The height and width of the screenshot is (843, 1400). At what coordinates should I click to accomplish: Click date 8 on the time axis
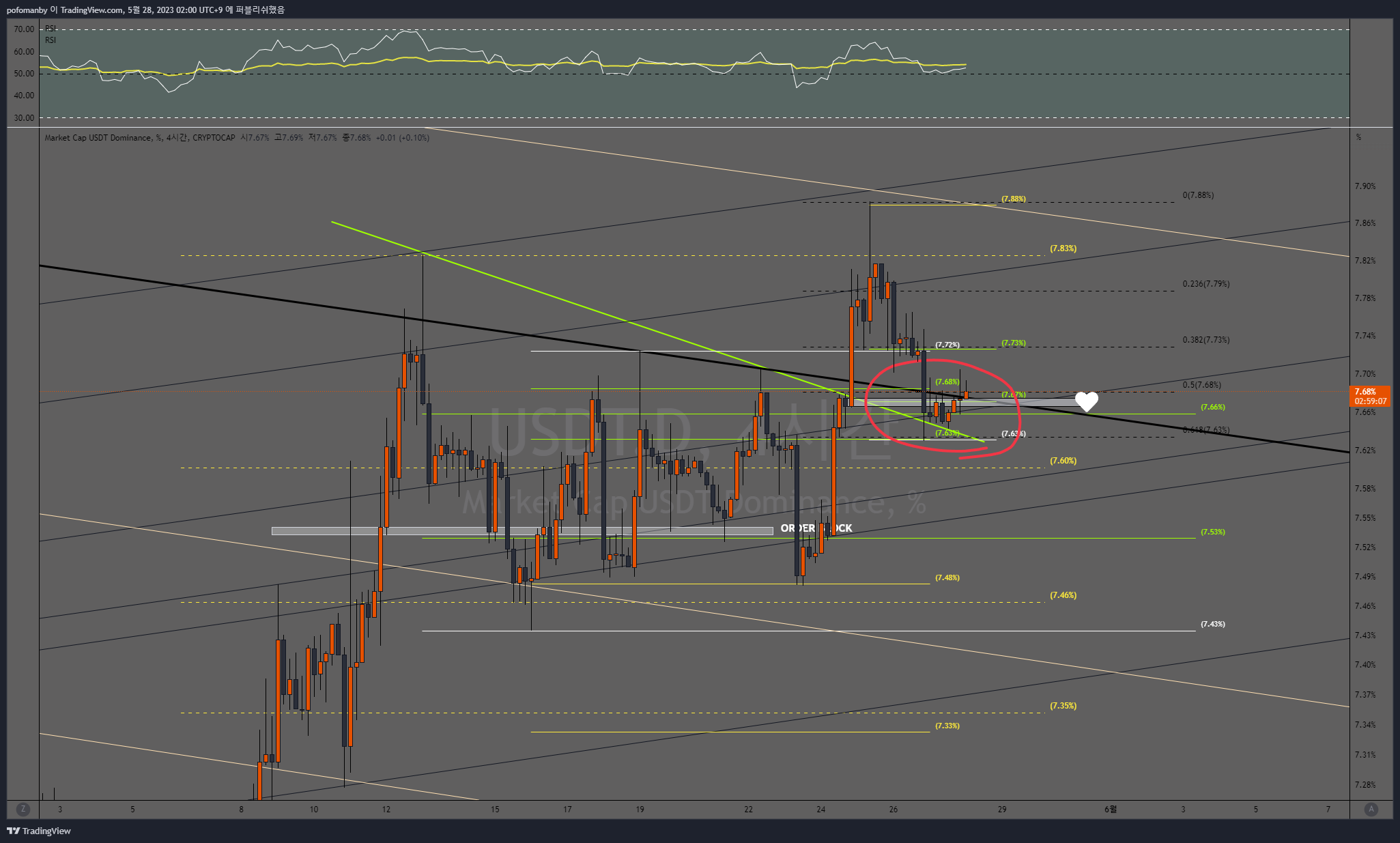241,810
